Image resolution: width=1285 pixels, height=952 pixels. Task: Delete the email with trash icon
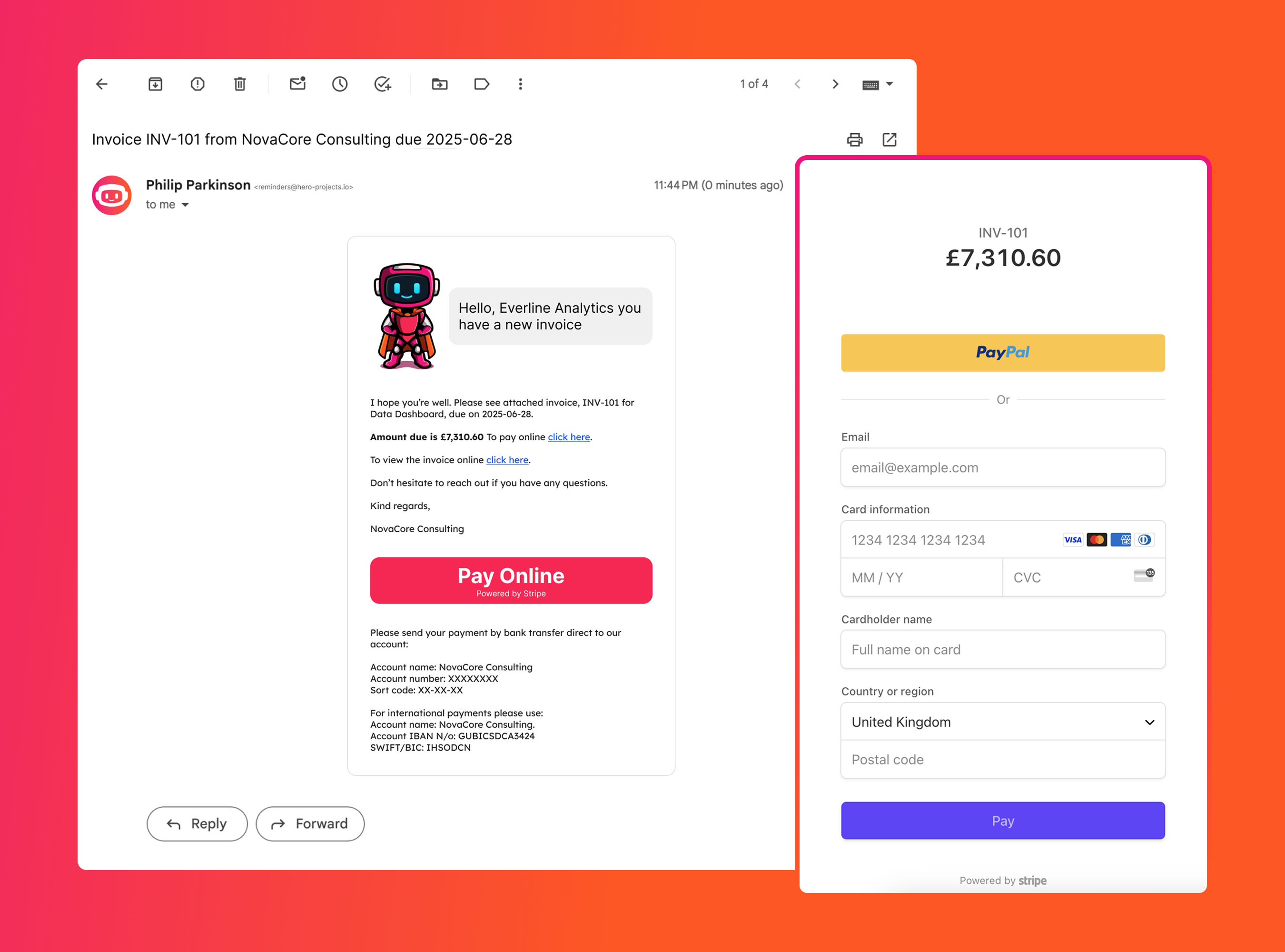(240, 84)
